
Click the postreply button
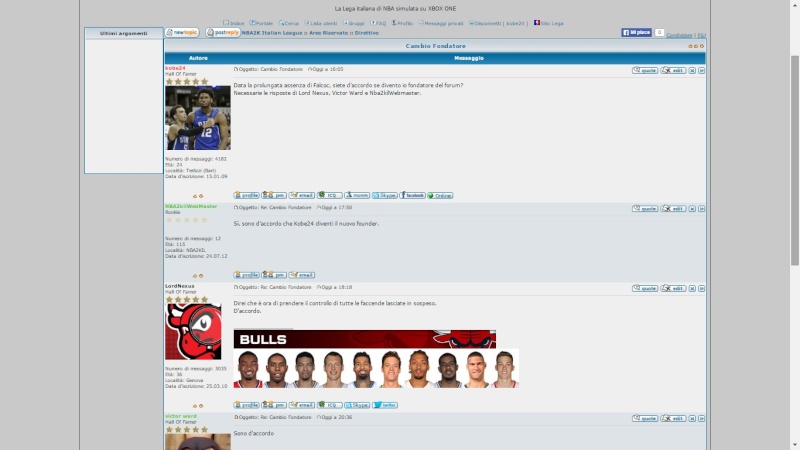pos(223,33)
